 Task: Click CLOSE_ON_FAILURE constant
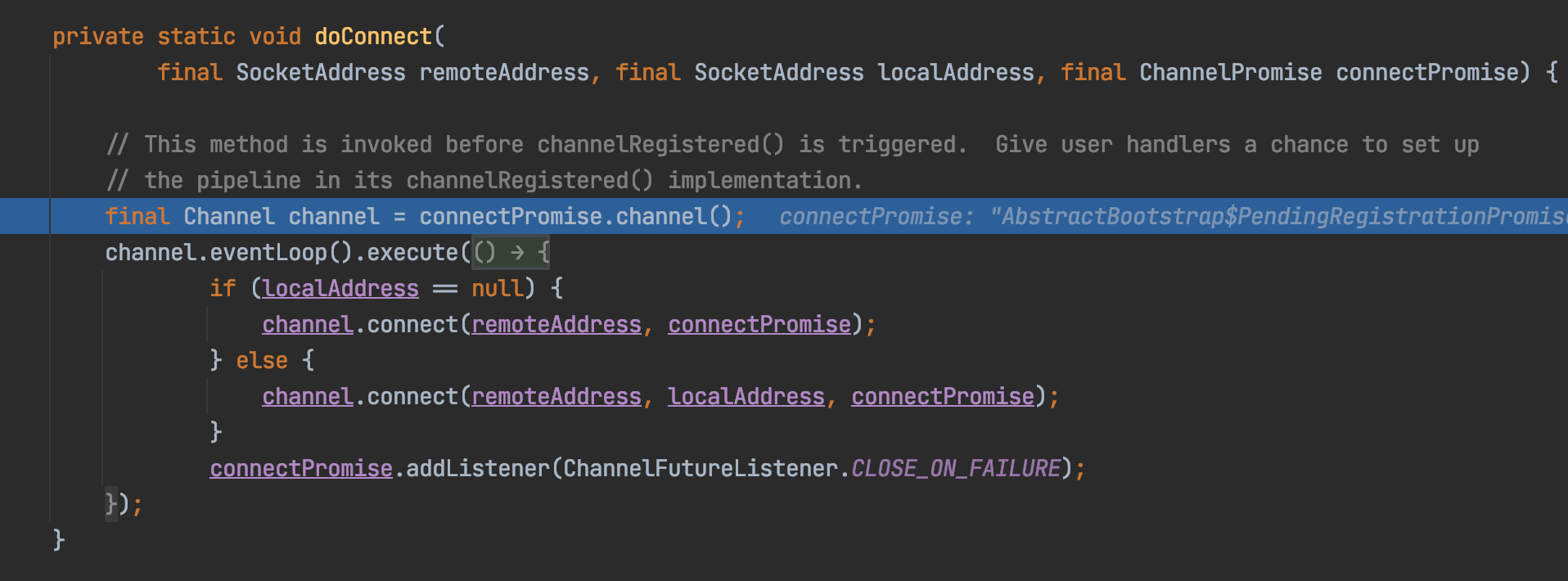[x=956, y=469]
